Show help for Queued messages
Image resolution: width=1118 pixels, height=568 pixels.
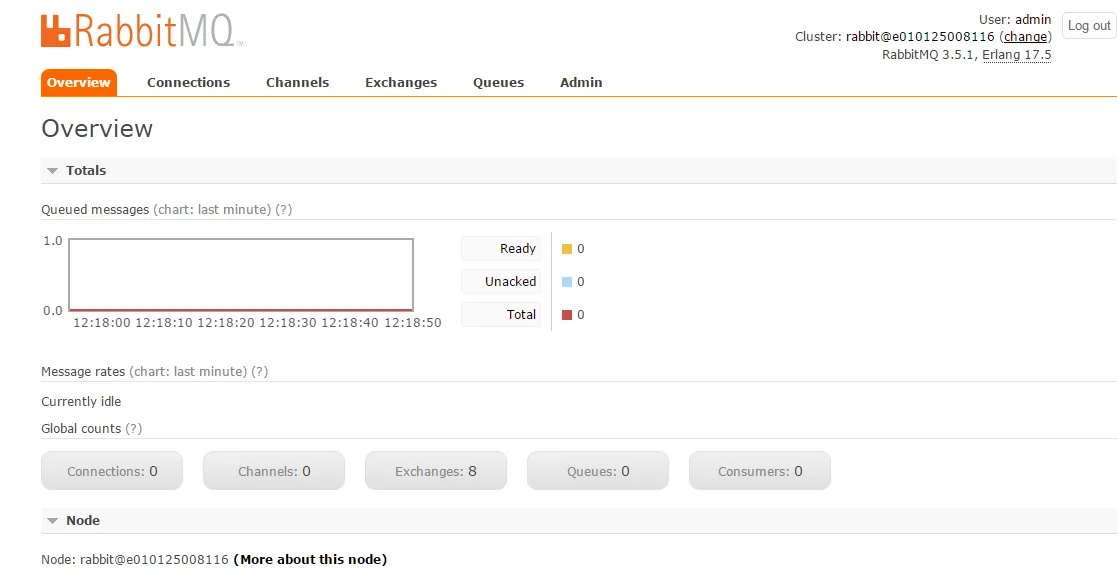[284, 210]
